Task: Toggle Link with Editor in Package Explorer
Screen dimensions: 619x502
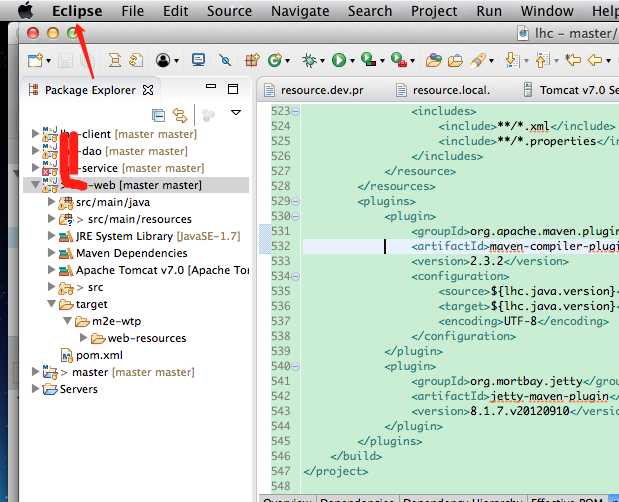Action: coord(180,115)
